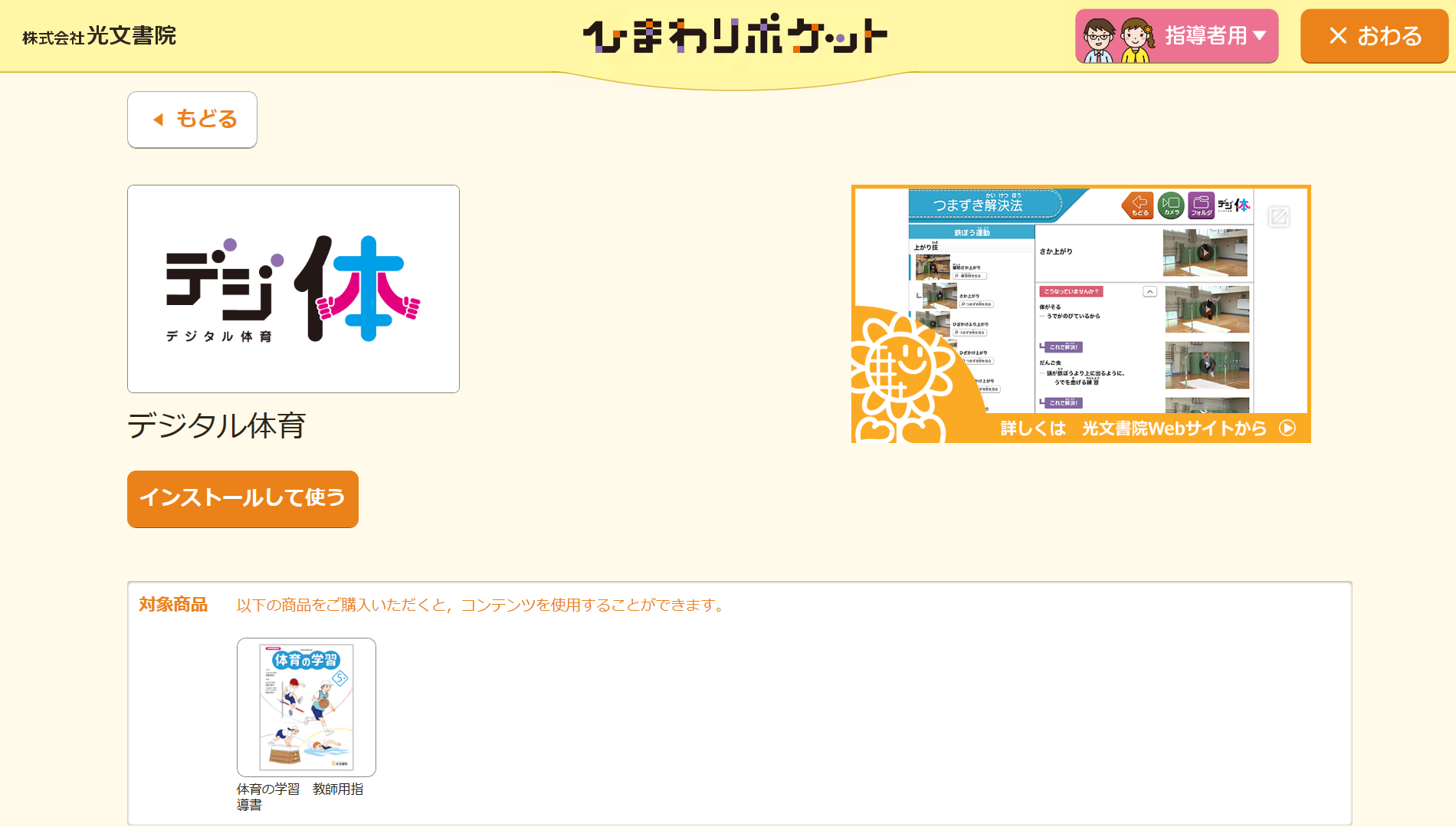Click the purple フォルダ icon in preview

[x=1201, y=205]
